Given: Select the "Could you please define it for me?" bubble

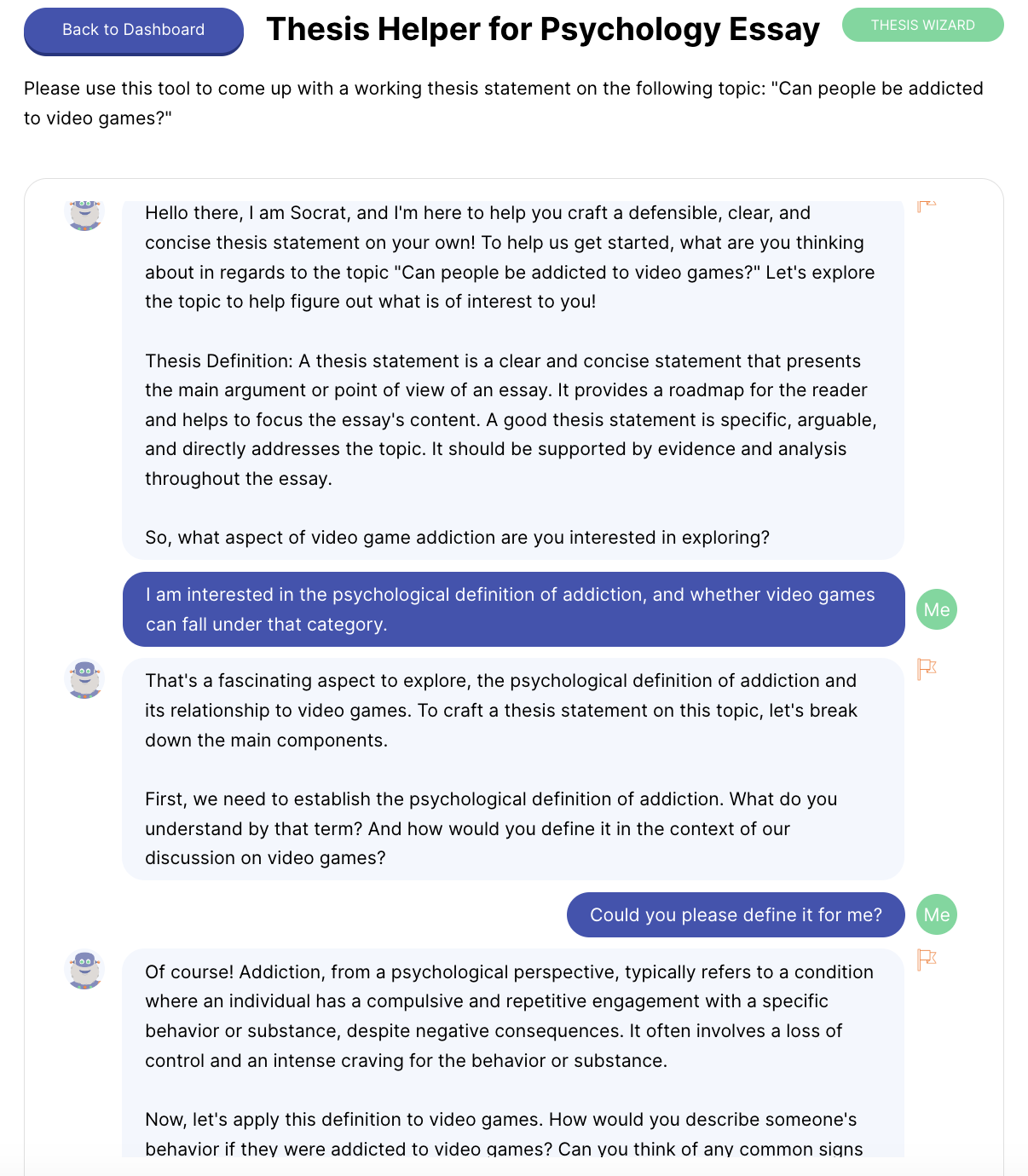Looking at the screenshot, I should click(x=735, y=914).
